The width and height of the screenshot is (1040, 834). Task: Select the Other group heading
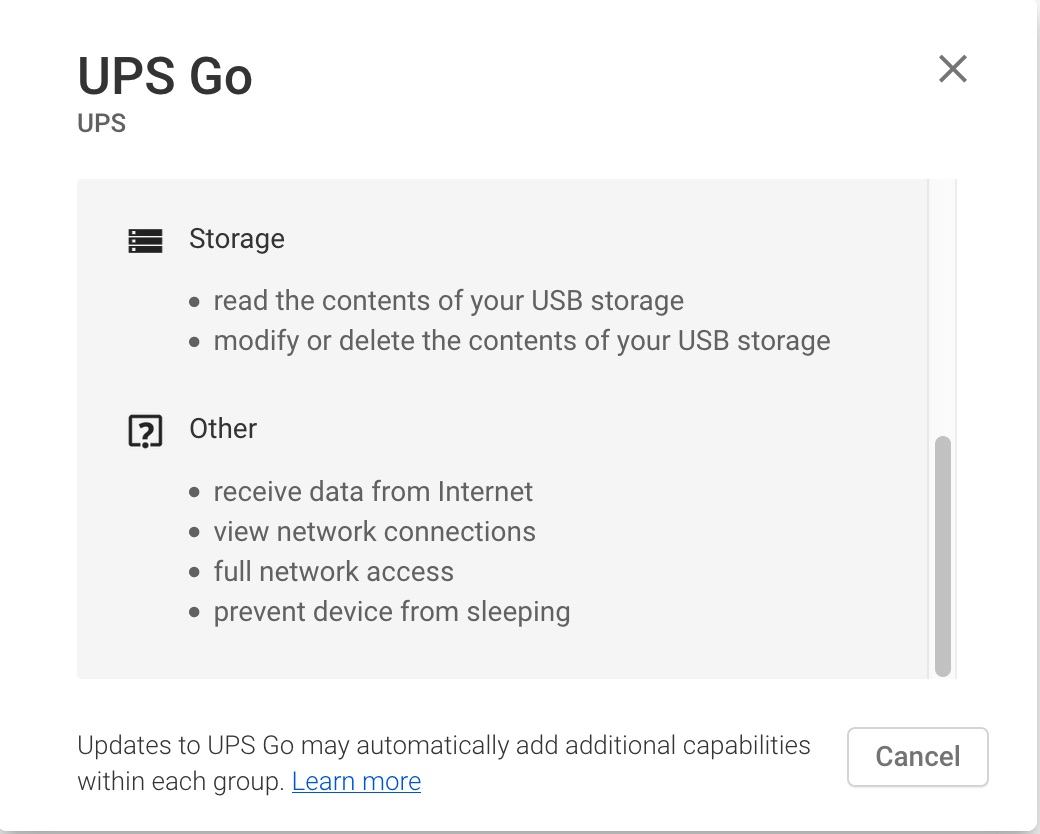[x=223, y=429]
